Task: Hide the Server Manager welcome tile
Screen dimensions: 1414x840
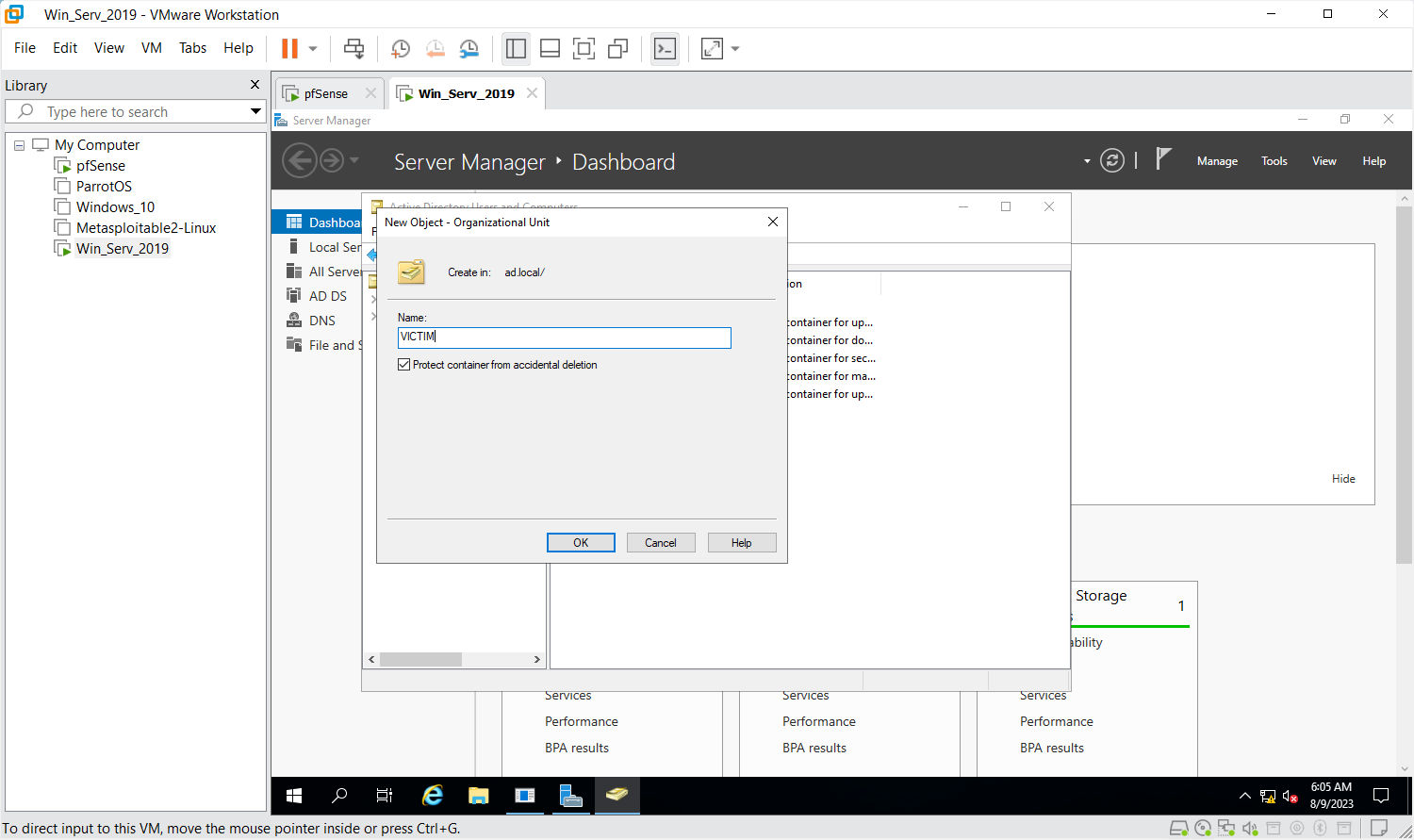Action: click(x=1343, y=479)
